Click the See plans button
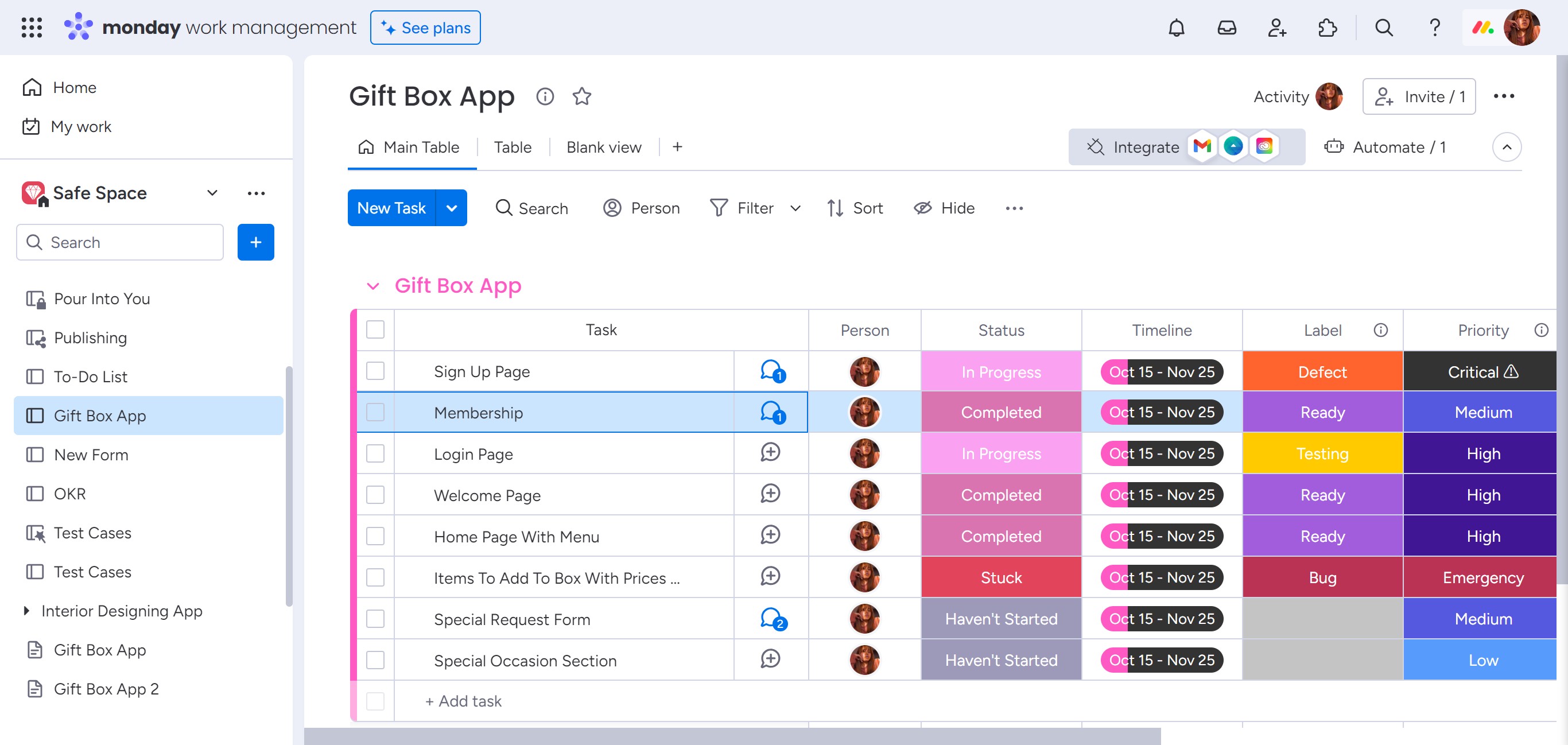Screen dimensions: 1568x745 pyautogui.click(x=425, y=28)
